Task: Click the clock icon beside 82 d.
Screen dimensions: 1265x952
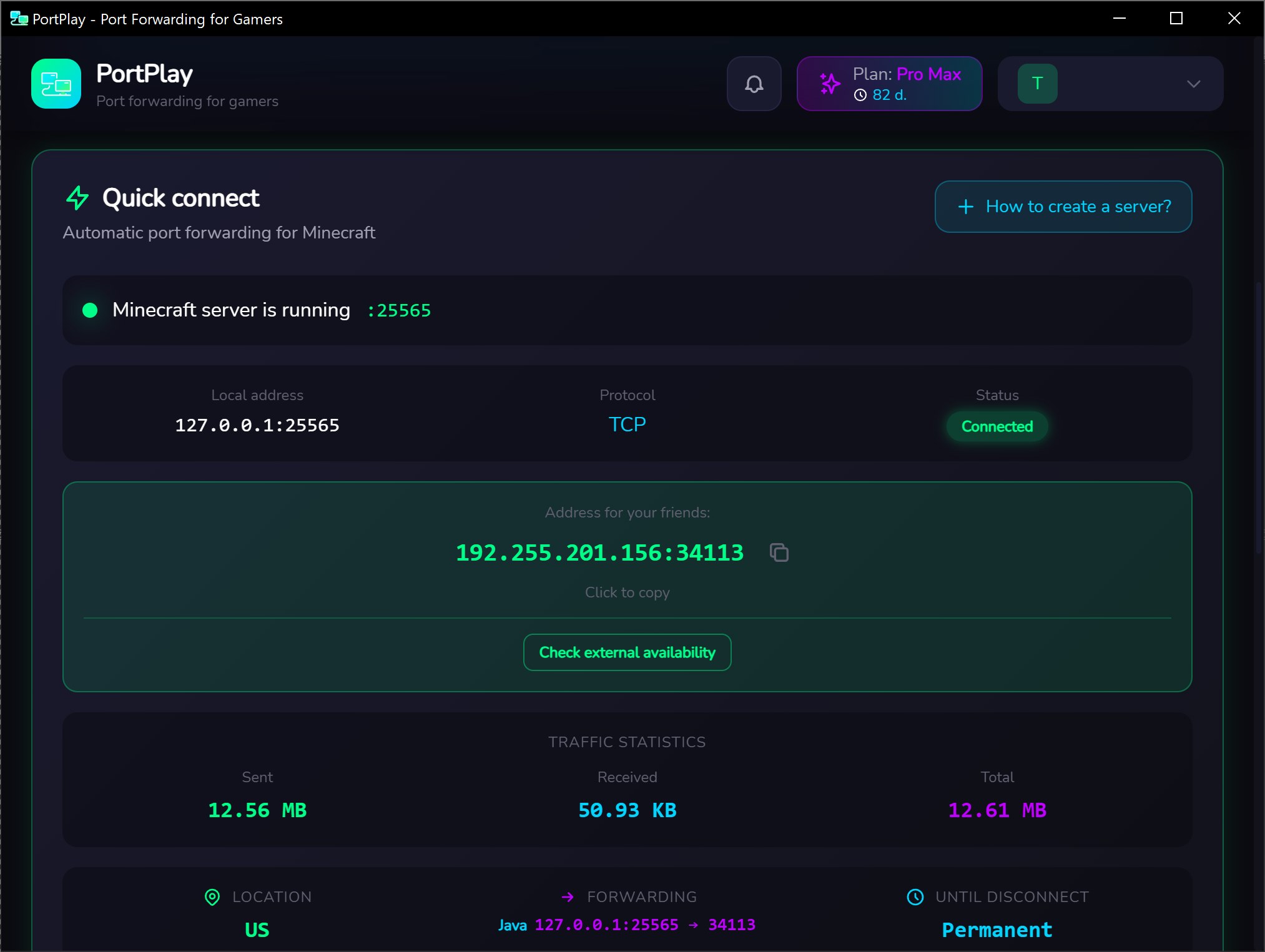Action: 860,95
